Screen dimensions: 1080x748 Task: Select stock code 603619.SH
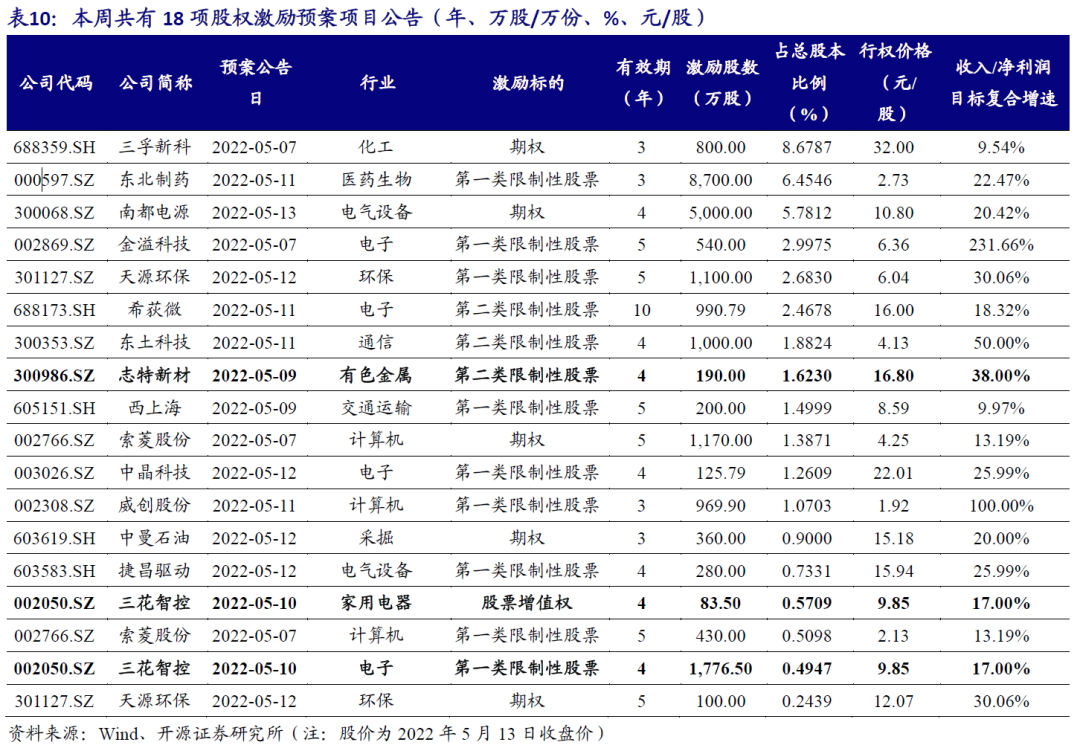54,539
